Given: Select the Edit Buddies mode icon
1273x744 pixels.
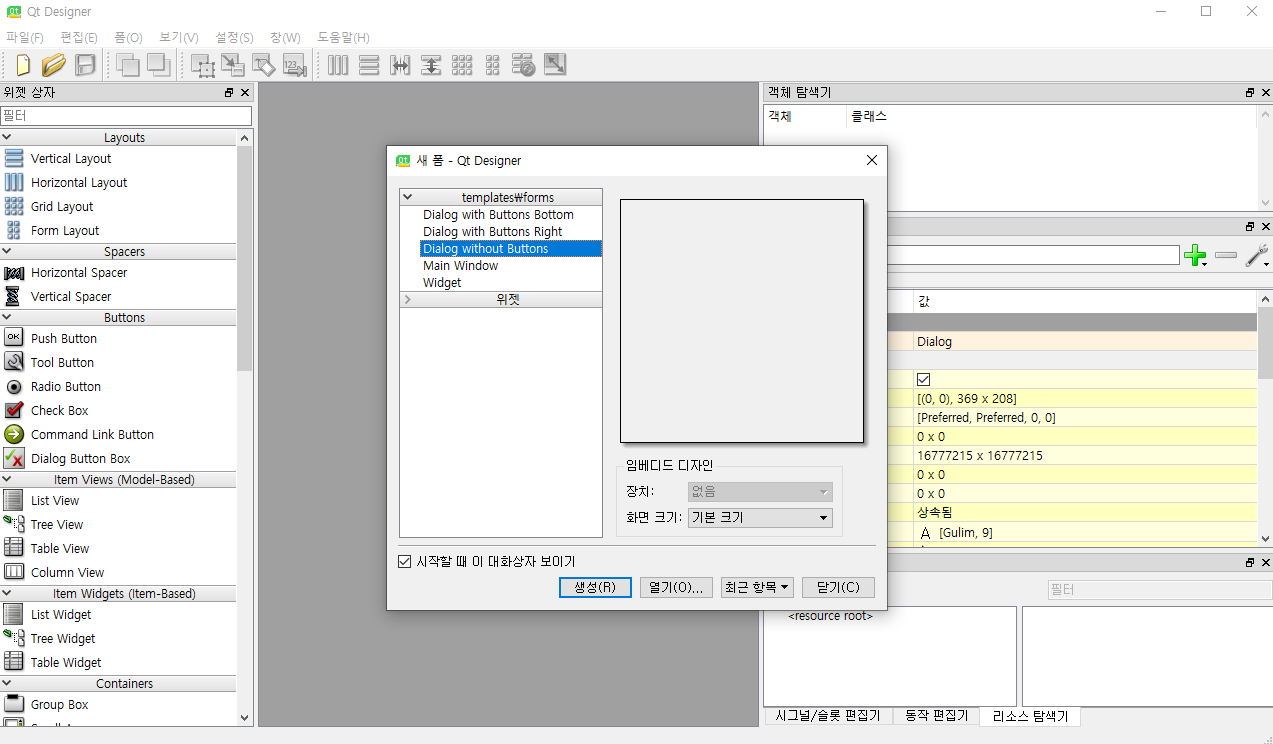Looking at the screenshot, I should (x=264, y=65).
